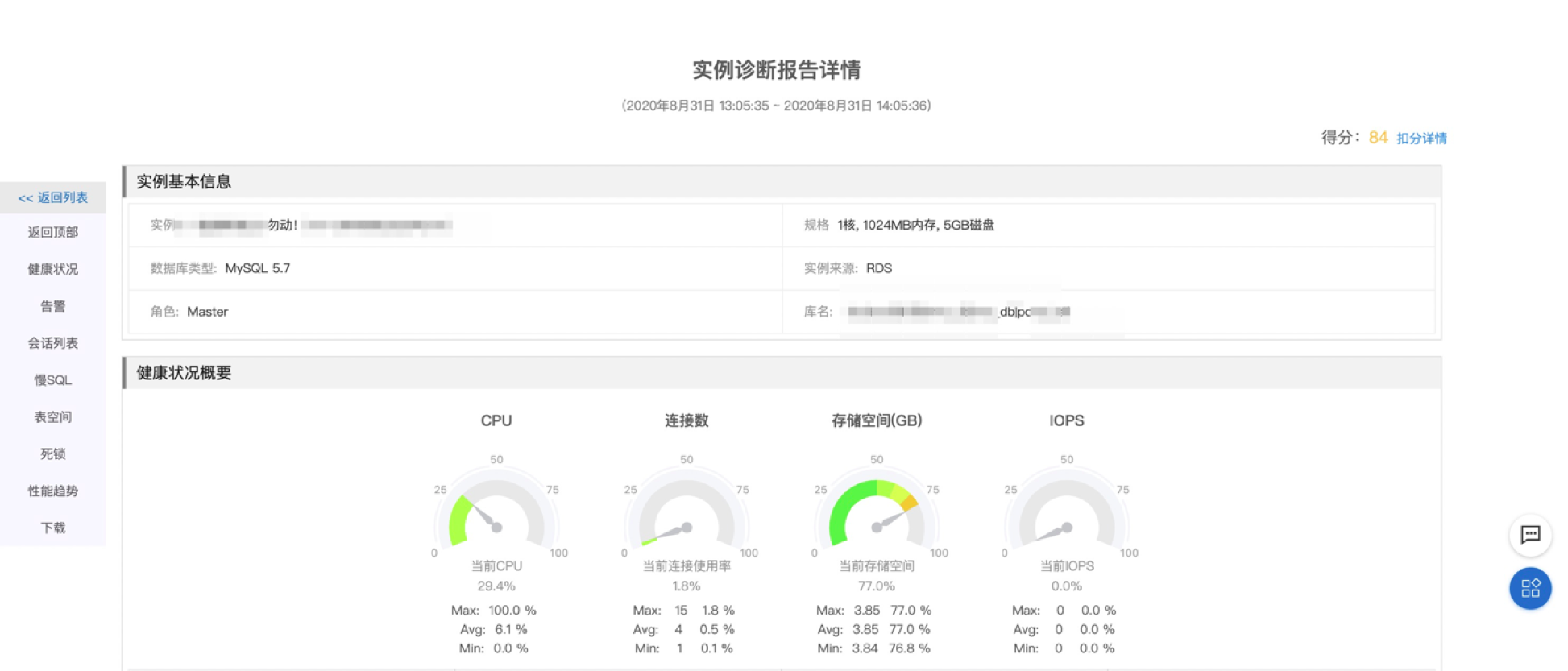Open 会话列表 session list section
Image resolution: width=1568 pixels, height=671 pixels.
click(53, 343)
